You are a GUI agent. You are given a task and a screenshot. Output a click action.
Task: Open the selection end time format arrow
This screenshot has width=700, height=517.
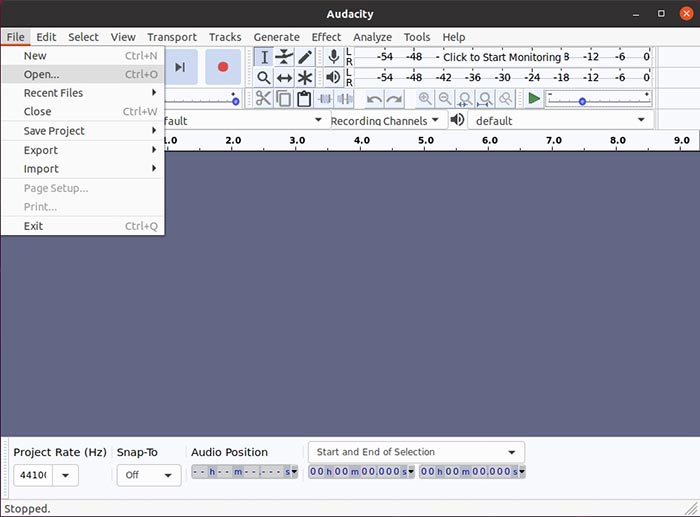pos(522,471)
